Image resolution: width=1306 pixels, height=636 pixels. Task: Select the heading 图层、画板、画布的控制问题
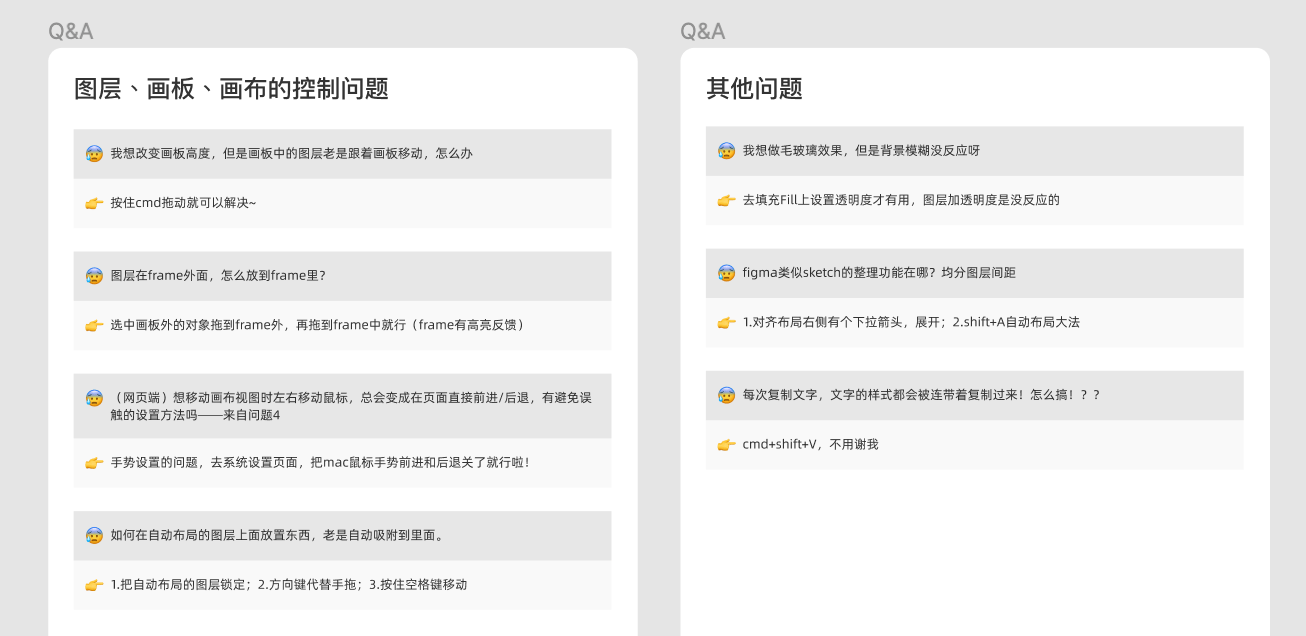(231, 89)
